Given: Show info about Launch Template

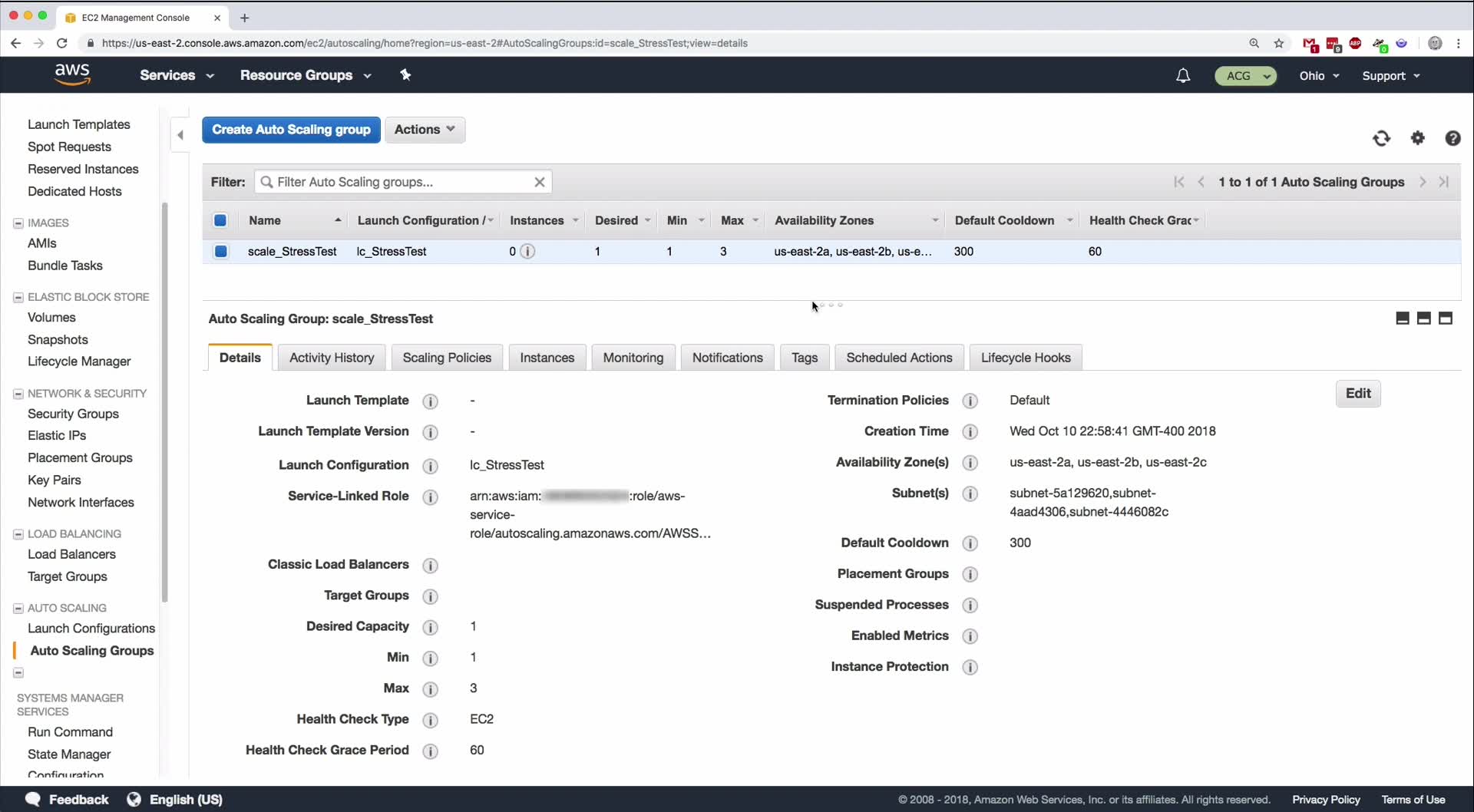Looking at the screenshot, I should click(431, 401).
